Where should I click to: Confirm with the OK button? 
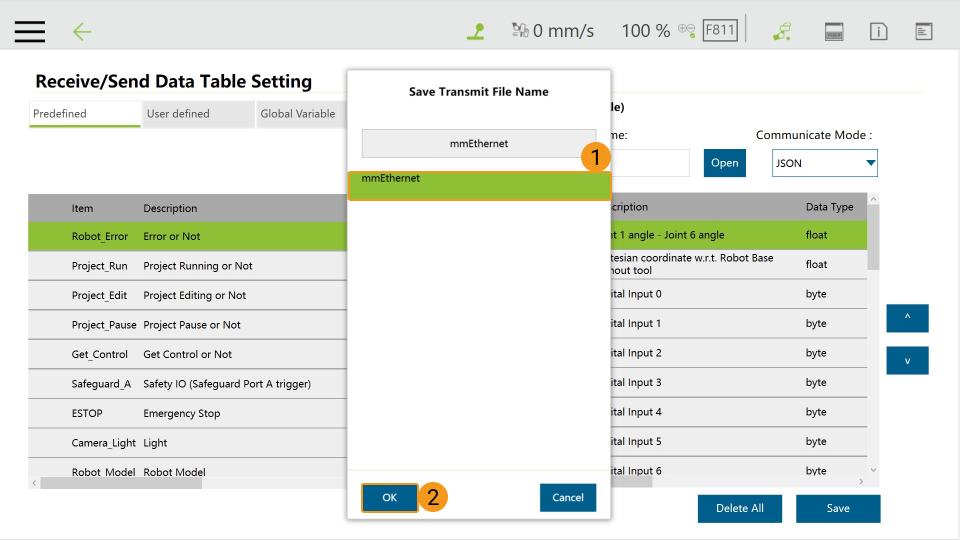(390, 498)
